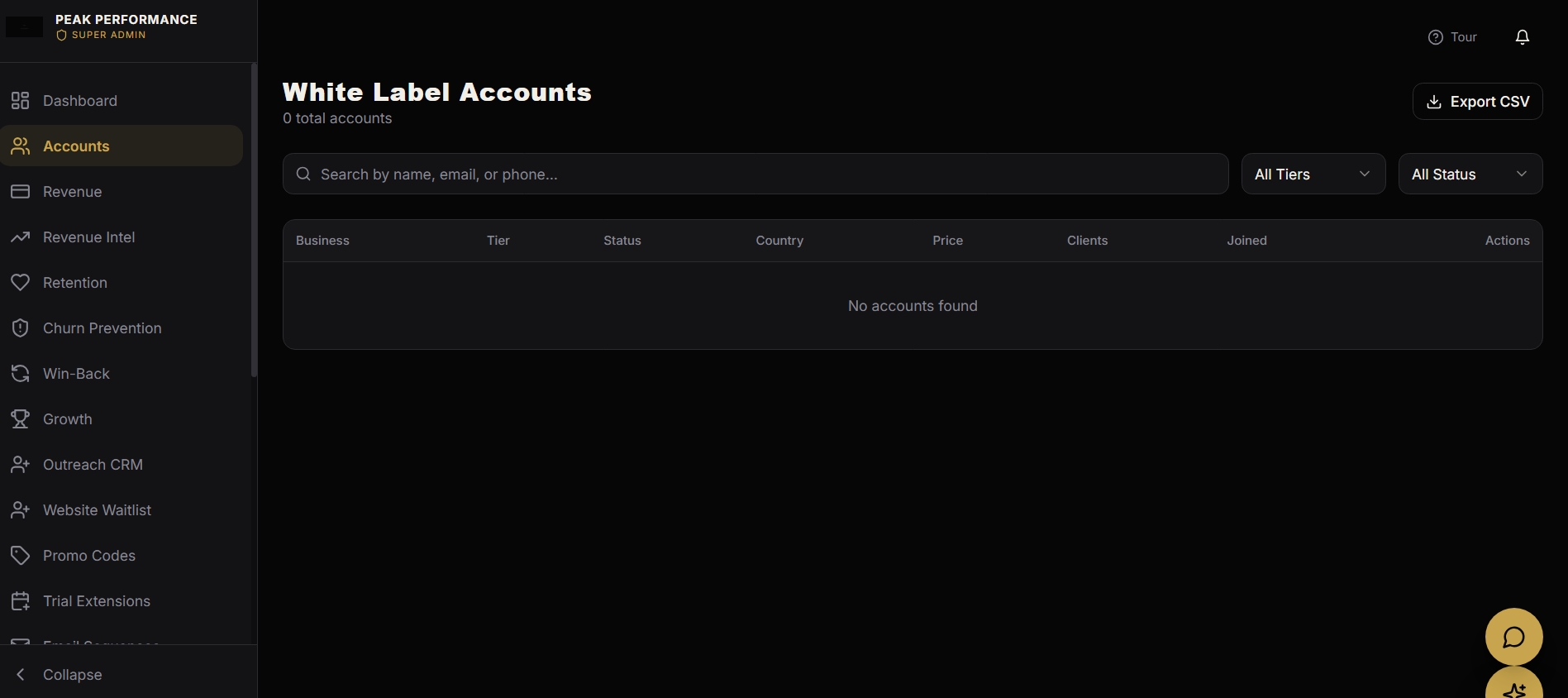Click the Outreach CRM user-plus icon

click(21, 465)
